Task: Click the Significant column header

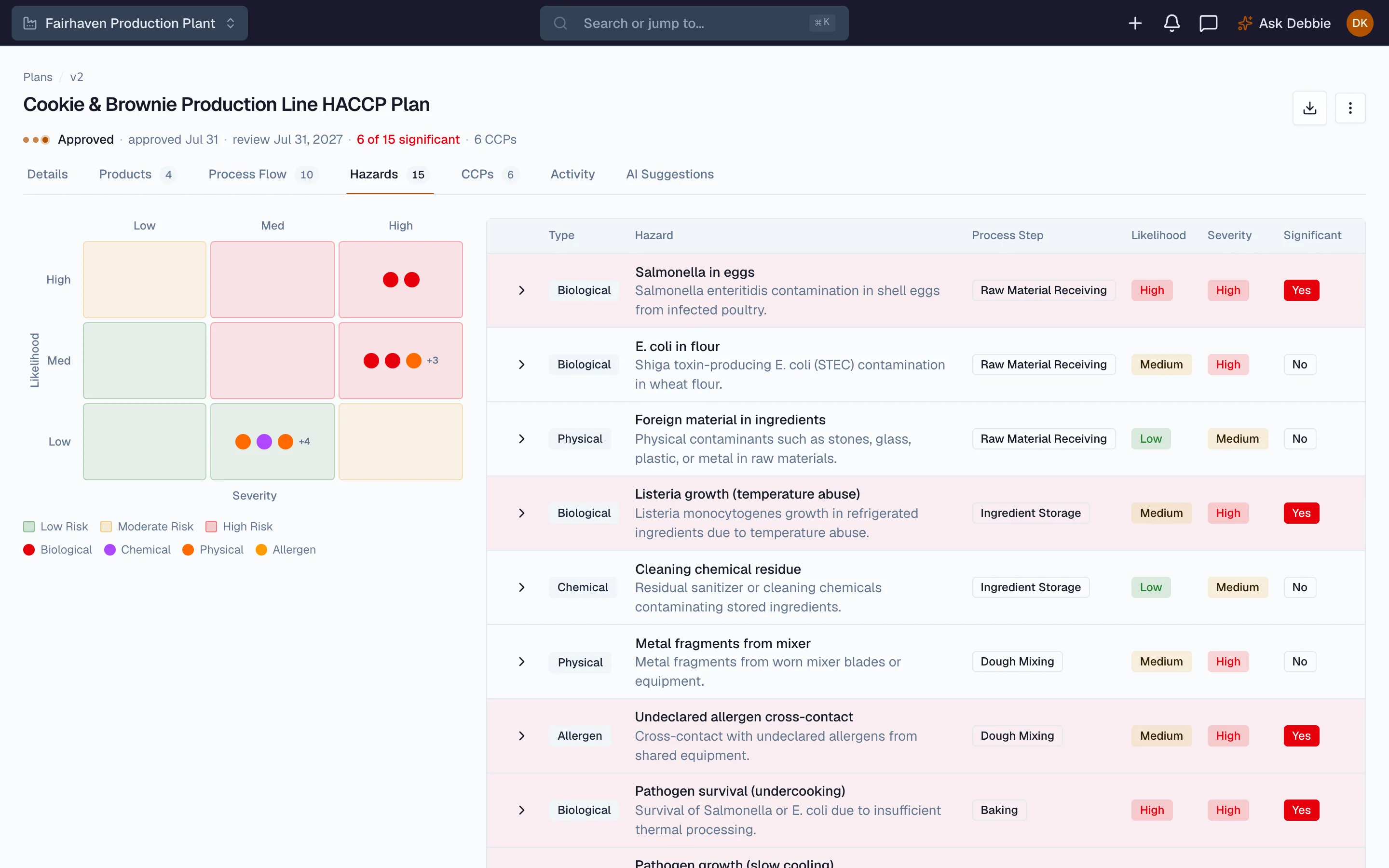Action: coord(1312,235)
